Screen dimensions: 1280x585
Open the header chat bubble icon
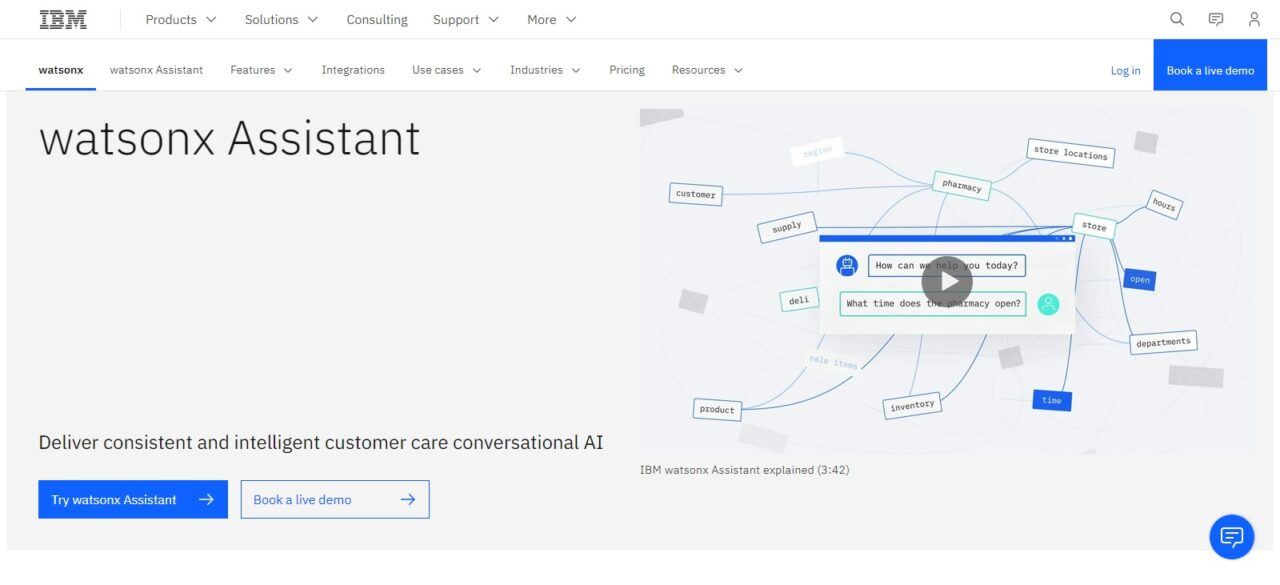pos(1216,19)
